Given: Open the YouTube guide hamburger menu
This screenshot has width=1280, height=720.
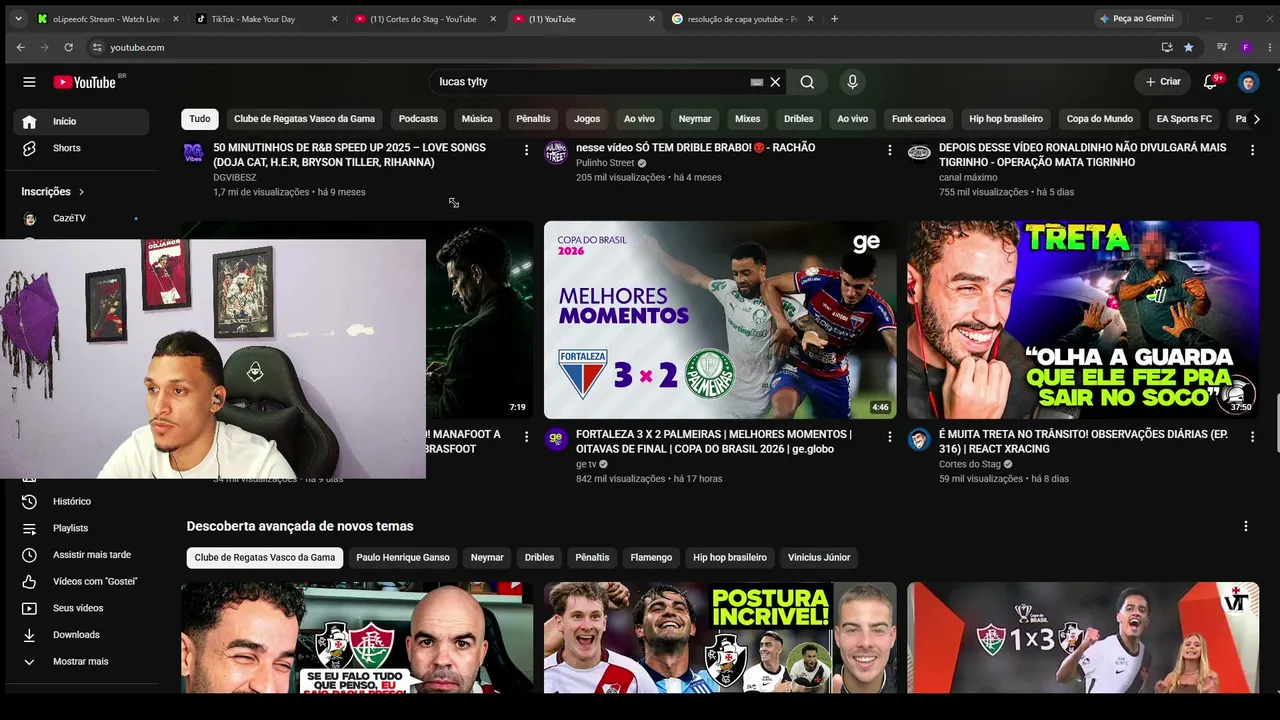Looking at the screenshot, I should pyautogui.click(x=29, y=82).
